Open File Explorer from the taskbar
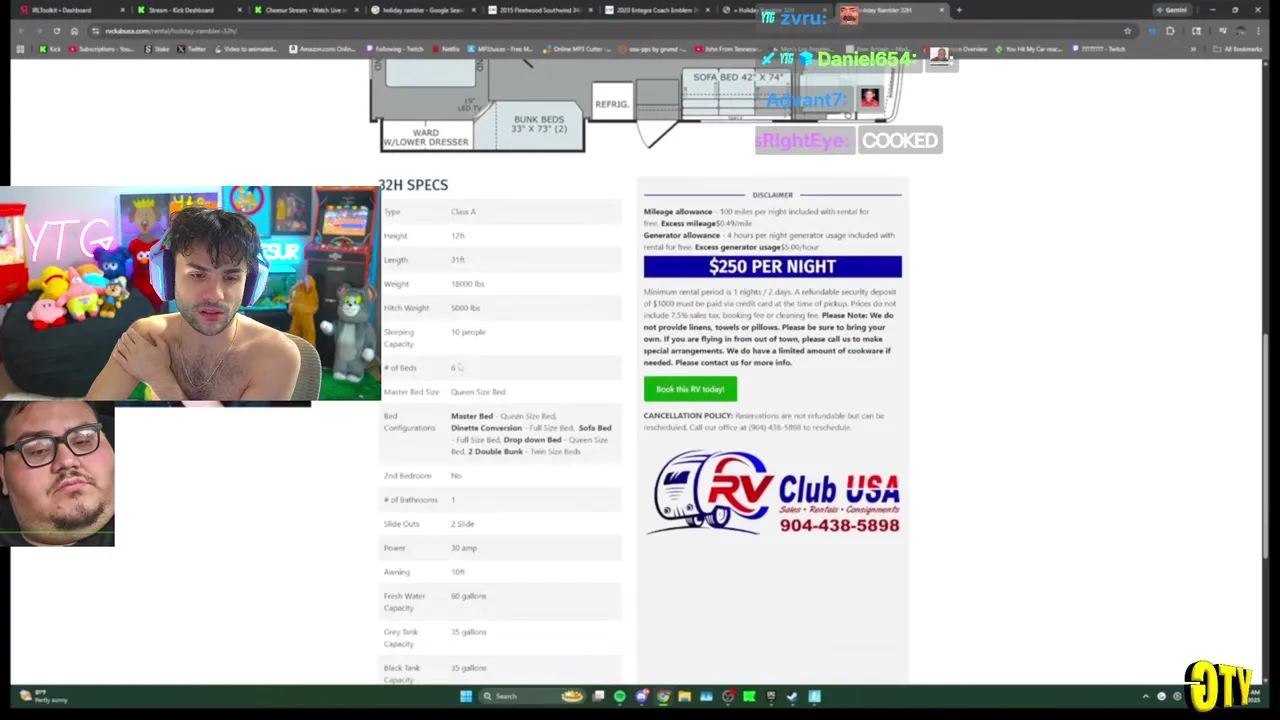Screen dimensions: 1280x720 click(x=684, y=696)
